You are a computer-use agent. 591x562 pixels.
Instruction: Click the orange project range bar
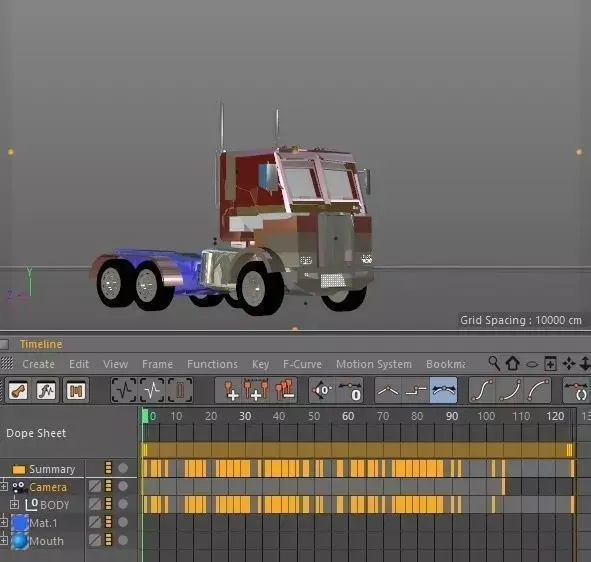(x=358, y=450)
